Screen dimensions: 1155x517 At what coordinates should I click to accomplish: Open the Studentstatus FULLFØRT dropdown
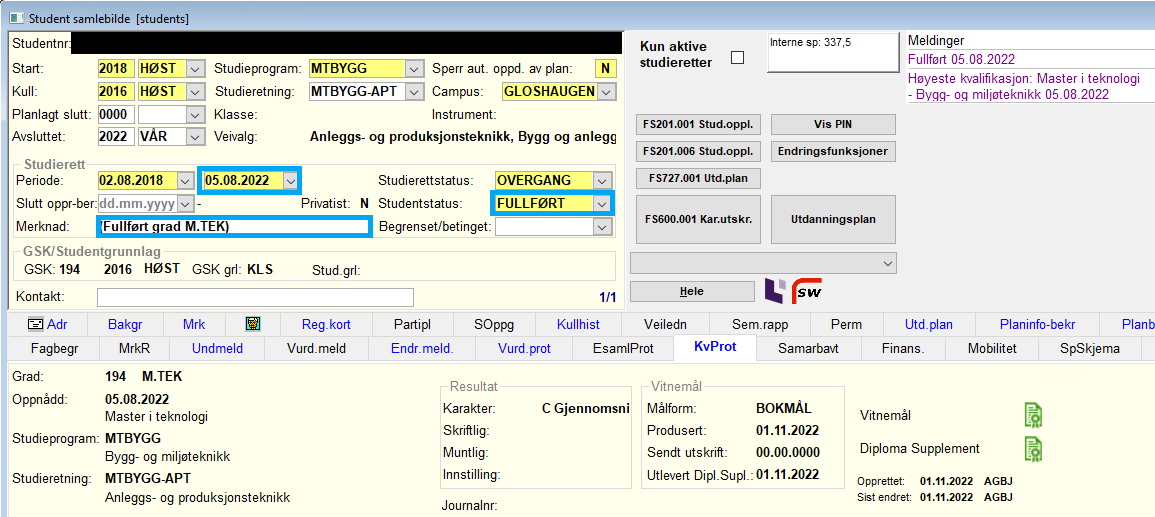click(x=604, y=203)
